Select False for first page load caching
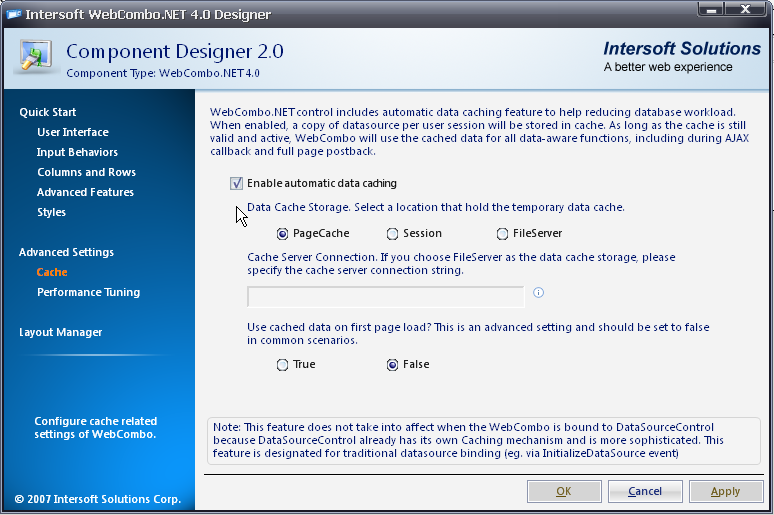 click(x=392, y=365)
